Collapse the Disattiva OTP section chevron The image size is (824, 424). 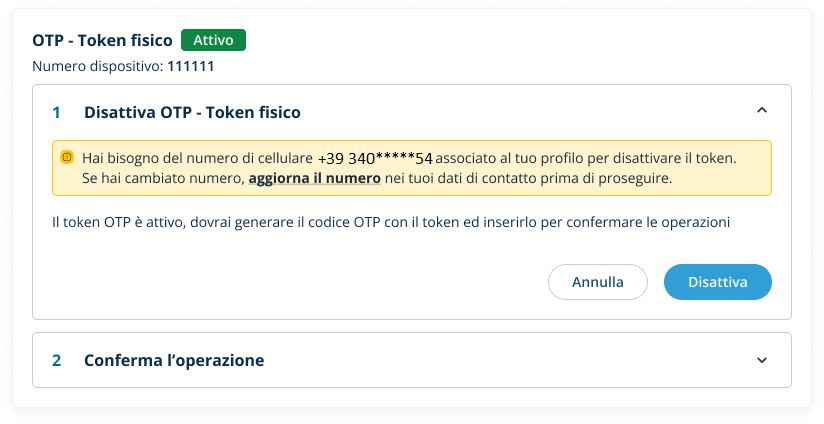pos(762,111)
